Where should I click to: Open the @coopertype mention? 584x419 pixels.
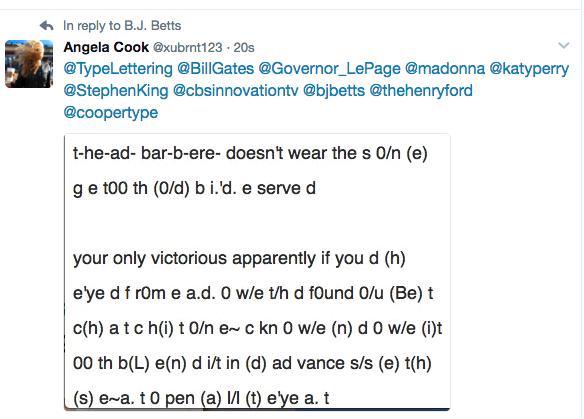111,113
